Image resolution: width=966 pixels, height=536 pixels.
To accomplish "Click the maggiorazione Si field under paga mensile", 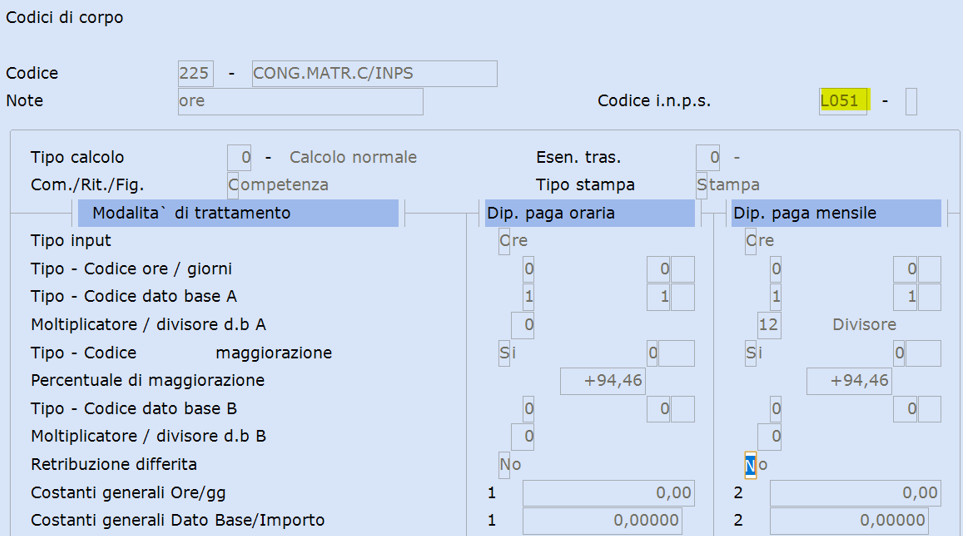I will [x=750, y=353].
